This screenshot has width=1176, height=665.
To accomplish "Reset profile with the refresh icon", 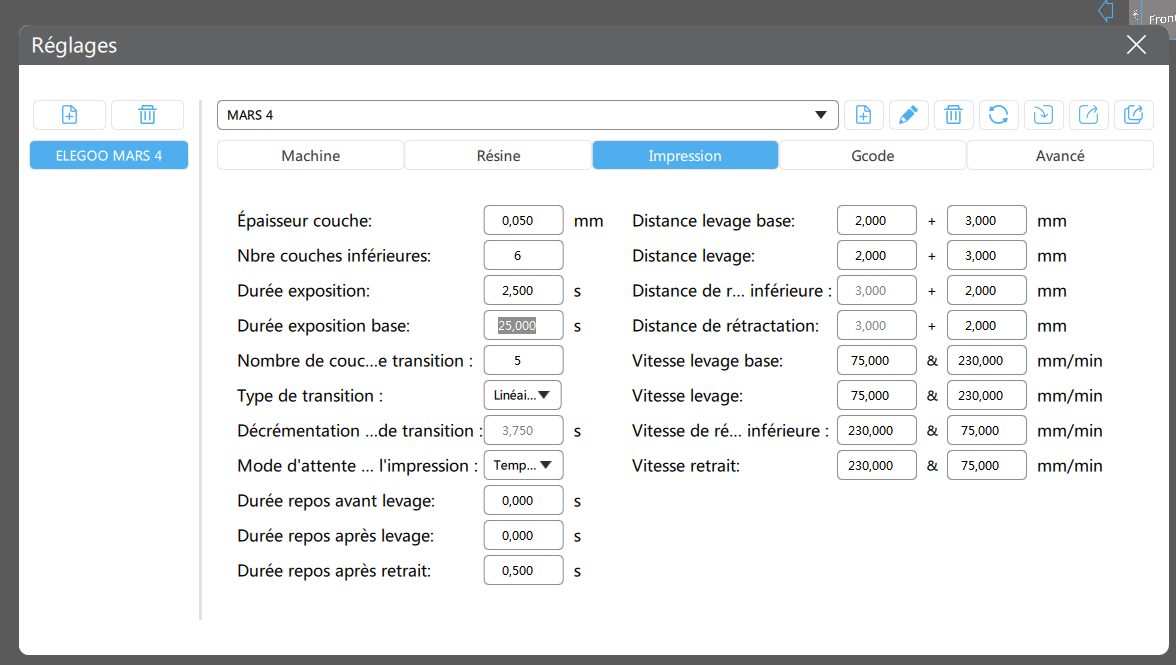I will [x=998, y=115].
